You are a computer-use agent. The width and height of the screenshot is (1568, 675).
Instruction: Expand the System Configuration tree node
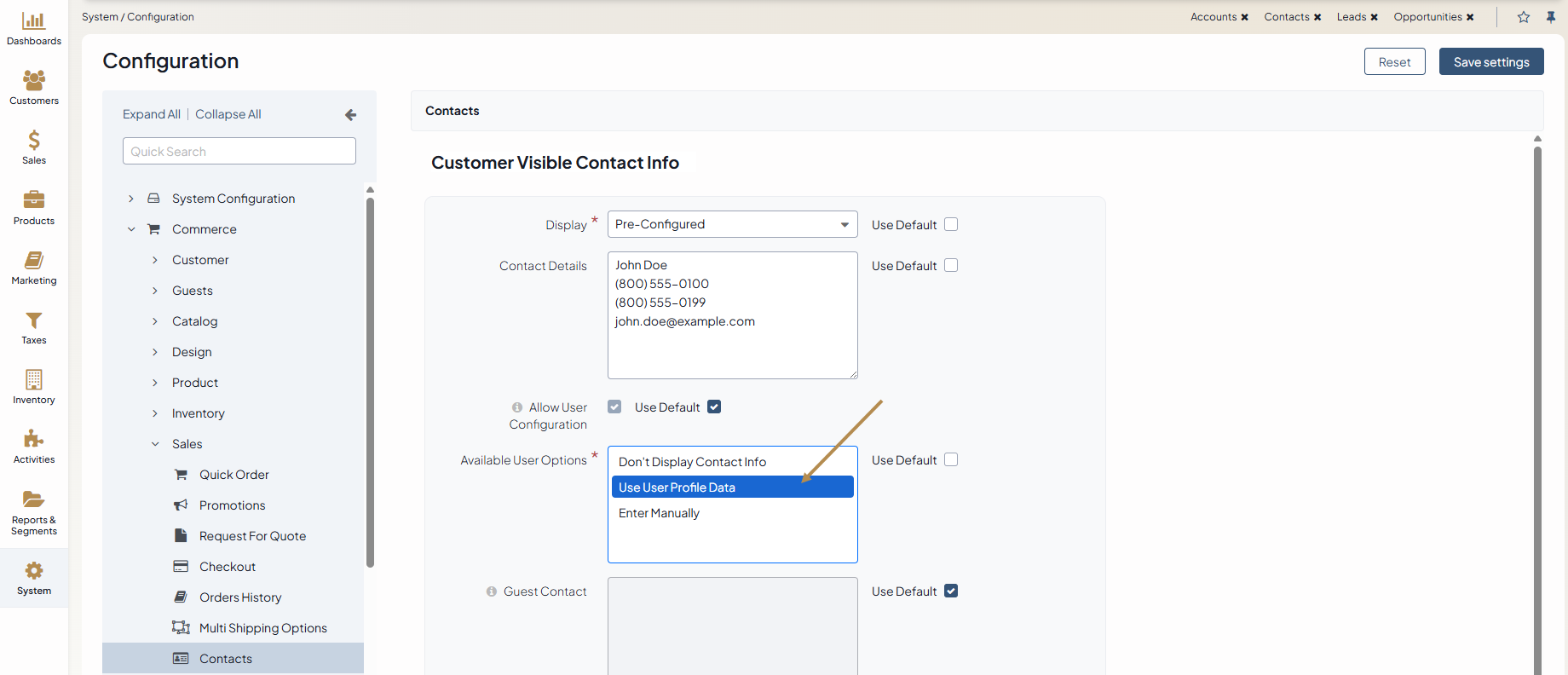(x=131, y=199)
